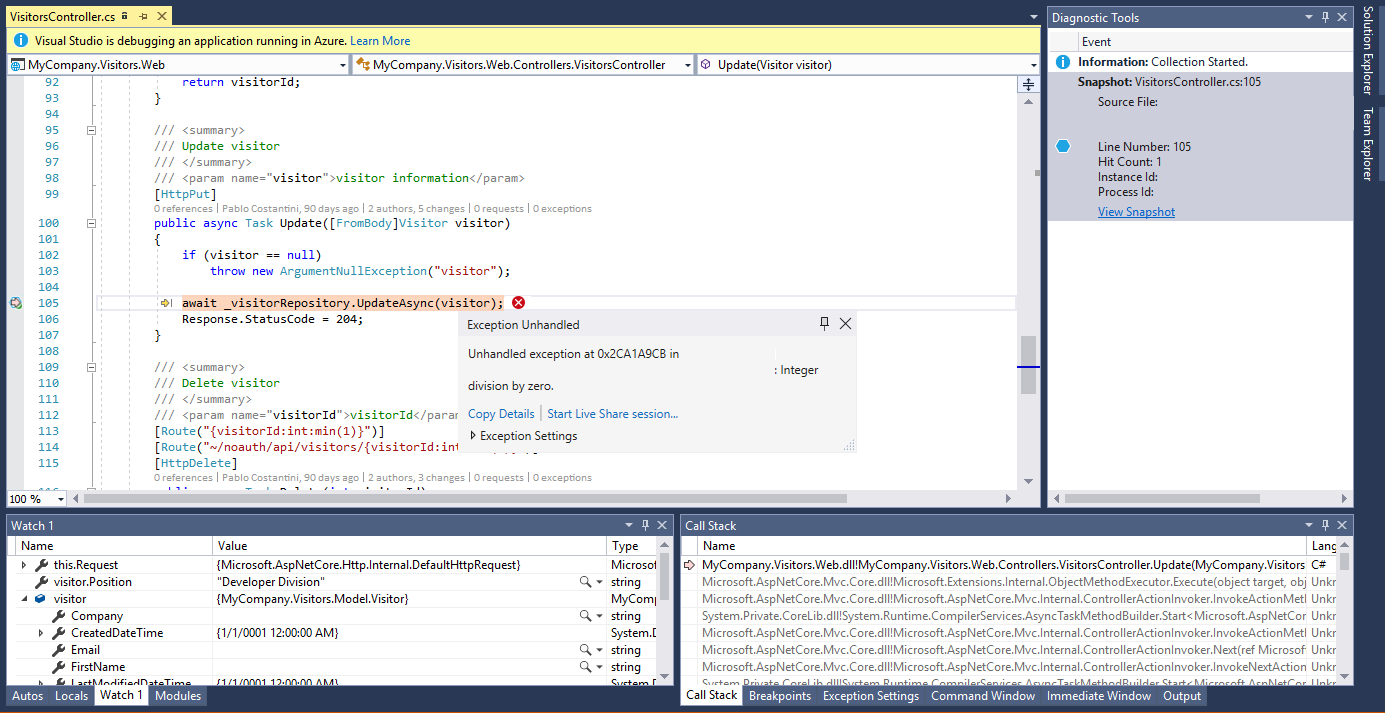The image size is (1385, 713).
Task: Click the View Snapshot link in Diagnostic Tools
Action: click(x=1136, y=211)
